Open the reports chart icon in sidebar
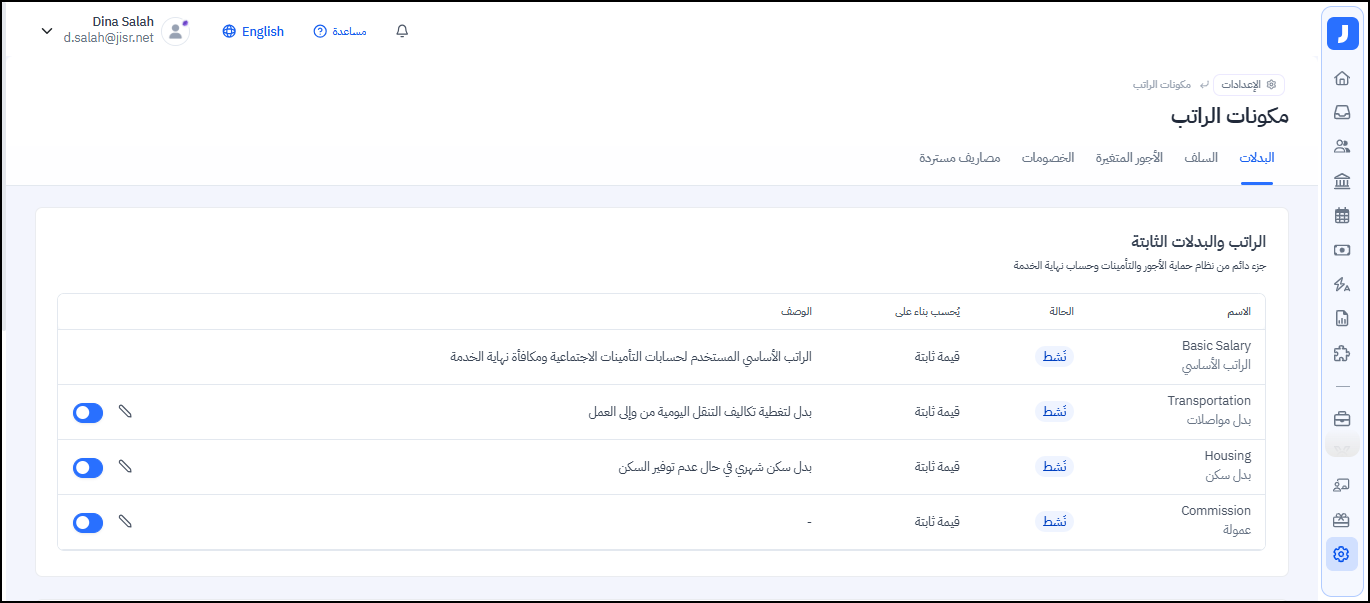 click(1342, 319)
